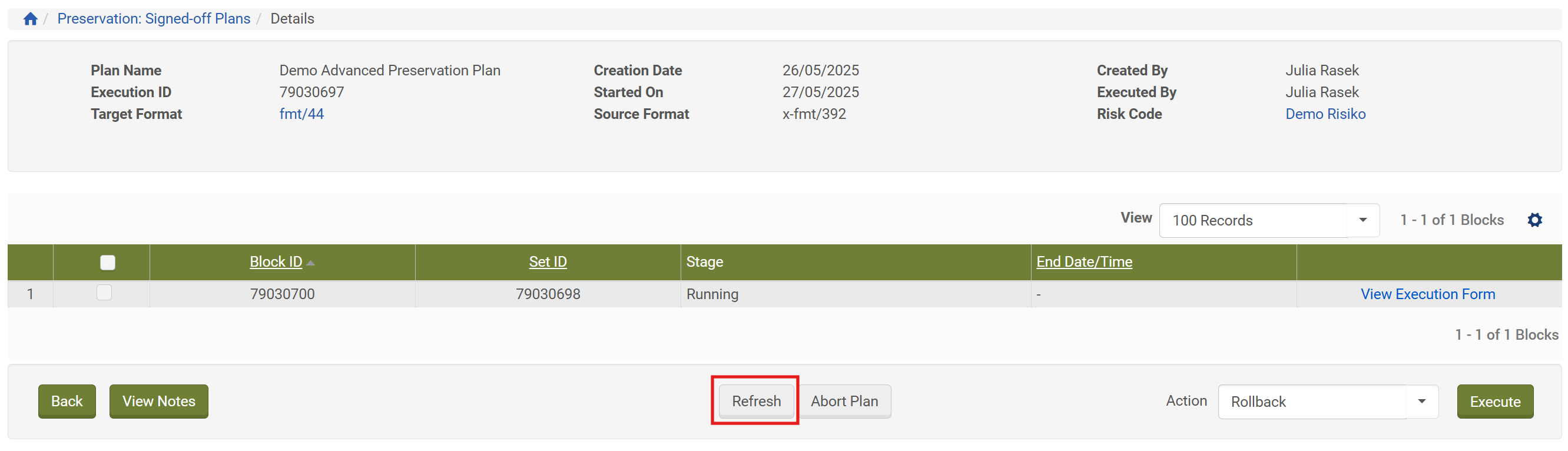Sort table by Block ID column
Image resolution: width=1568 pixels, height=451 pixels.
click(x=276, y=262)
